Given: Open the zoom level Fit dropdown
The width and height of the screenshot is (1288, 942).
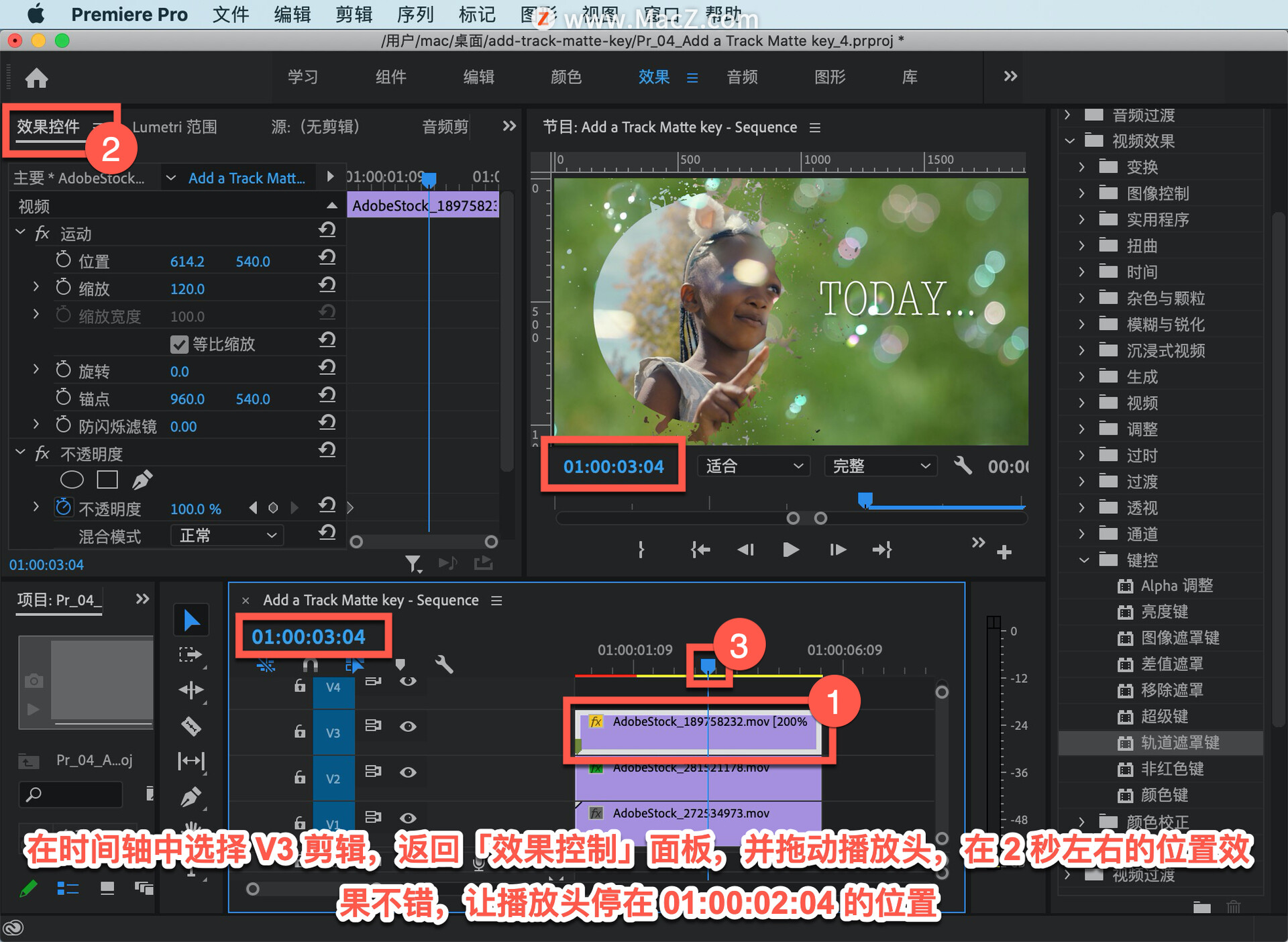Looking at the screenshot, I should (754, 466).
